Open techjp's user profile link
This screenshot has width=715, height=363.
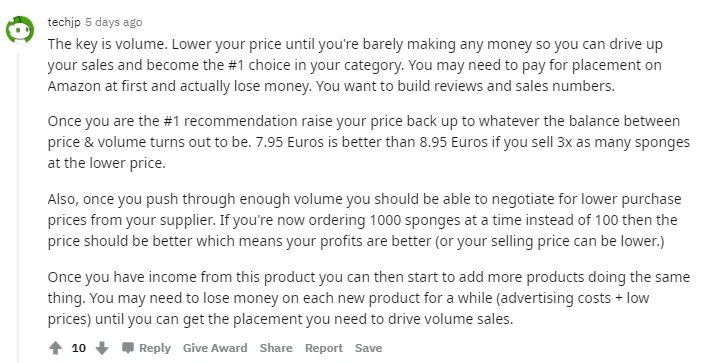(x=64, y=22)
